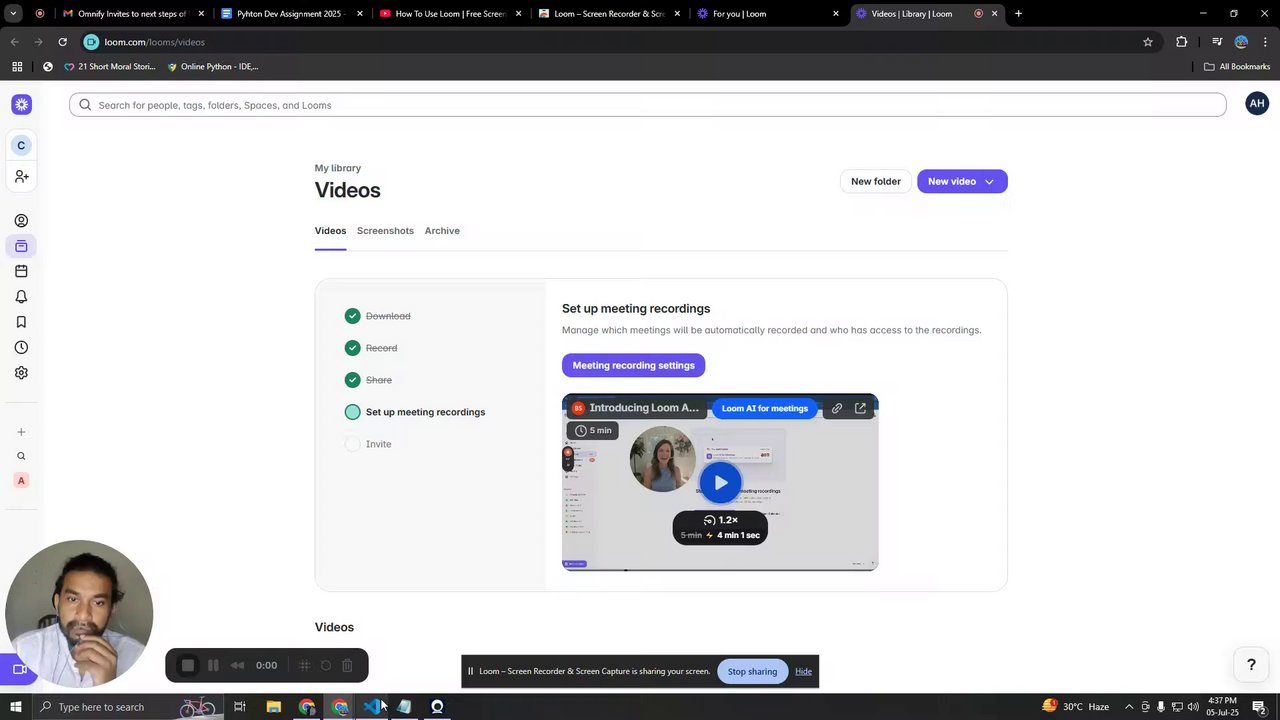The image size is (1280, 720).
Task: Open the Chrome apps grid icon
Action: (x=17, y=67)
